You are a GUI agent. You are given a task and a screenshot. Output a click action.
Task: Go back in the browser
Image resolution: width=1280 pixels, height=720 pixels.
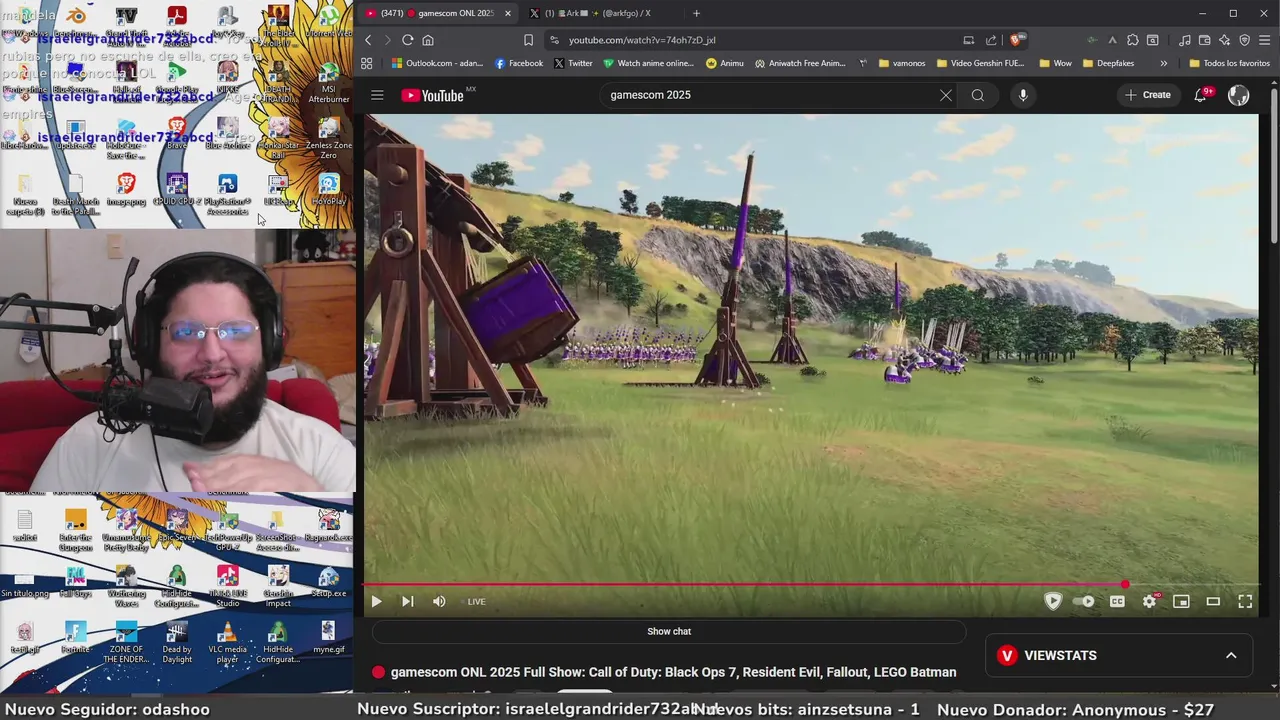point(368,40)
